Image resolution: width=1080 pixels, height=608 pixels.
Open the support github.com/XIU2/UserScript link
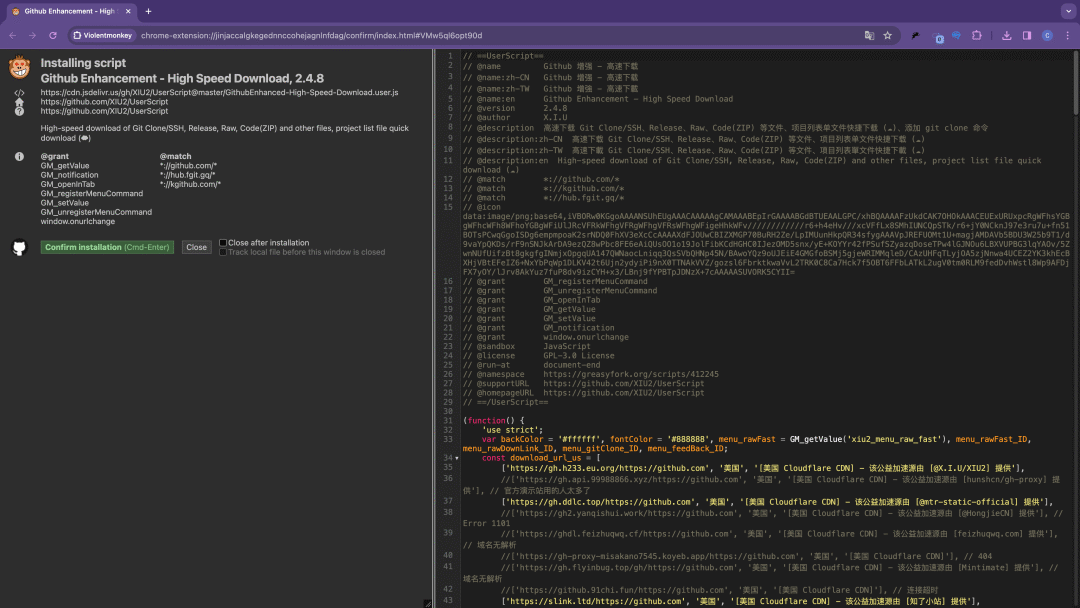pyautogui.click(x=104, y=111)
